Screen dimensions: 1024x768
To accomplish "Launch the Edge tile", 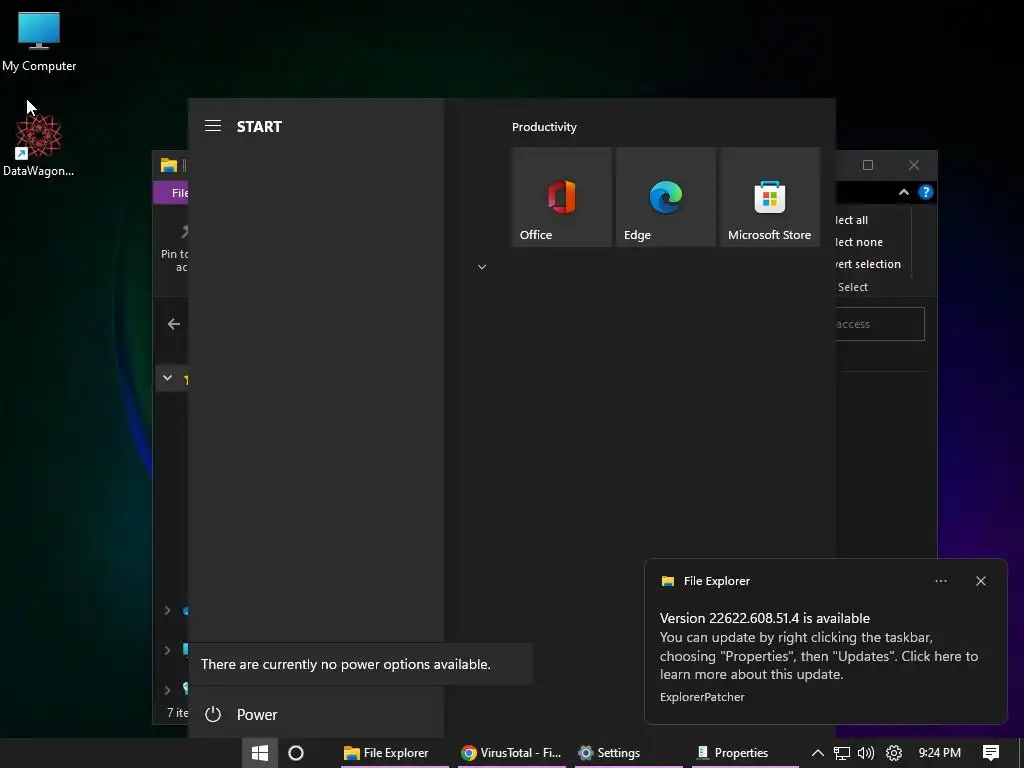I will pyautogui.click(x=665, y=197).
